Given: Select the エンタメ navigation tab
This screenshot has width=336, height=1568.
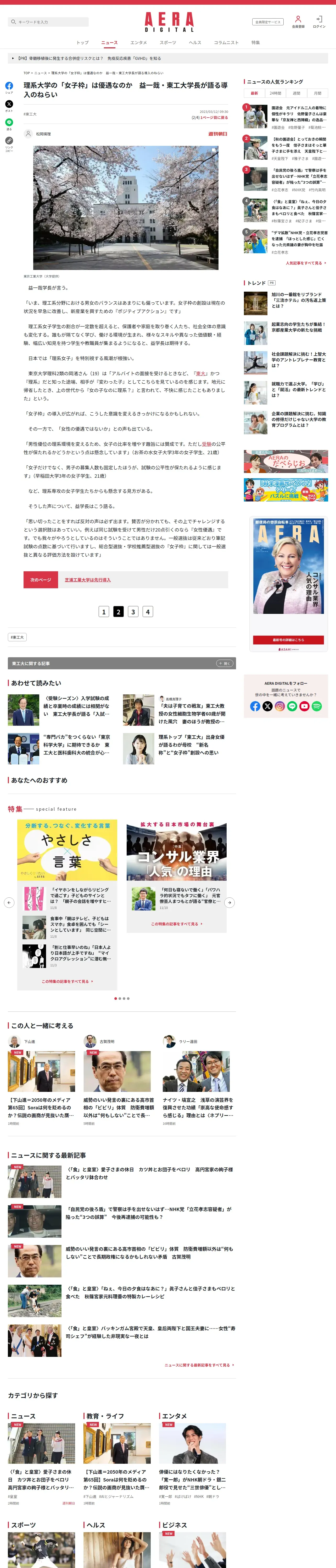Looking at the screenshot, I should (x=138, y=43).
